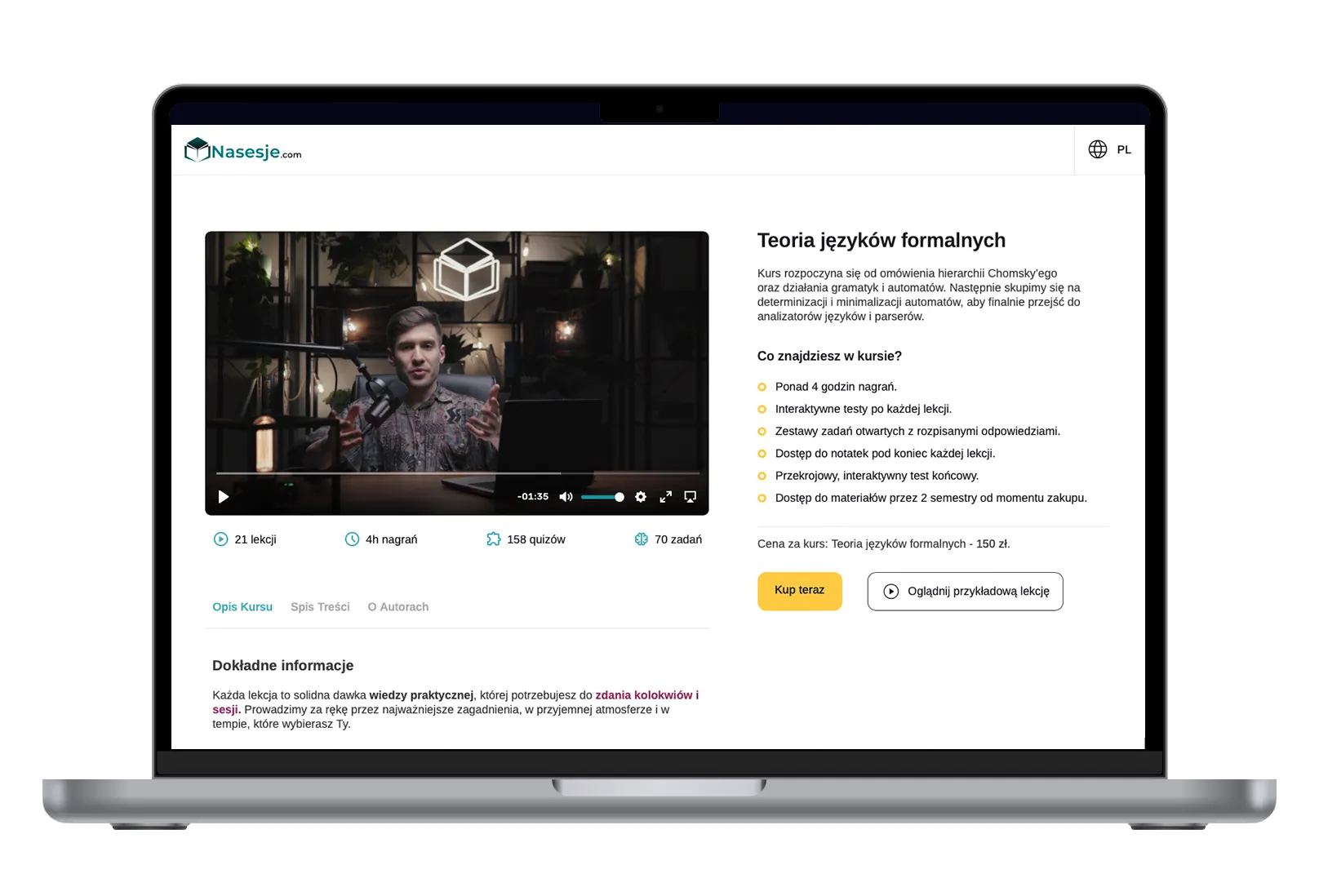Enter fullscreen mode in video player
This screenshot has width=1319, height=896.
(x=666, y=497)
